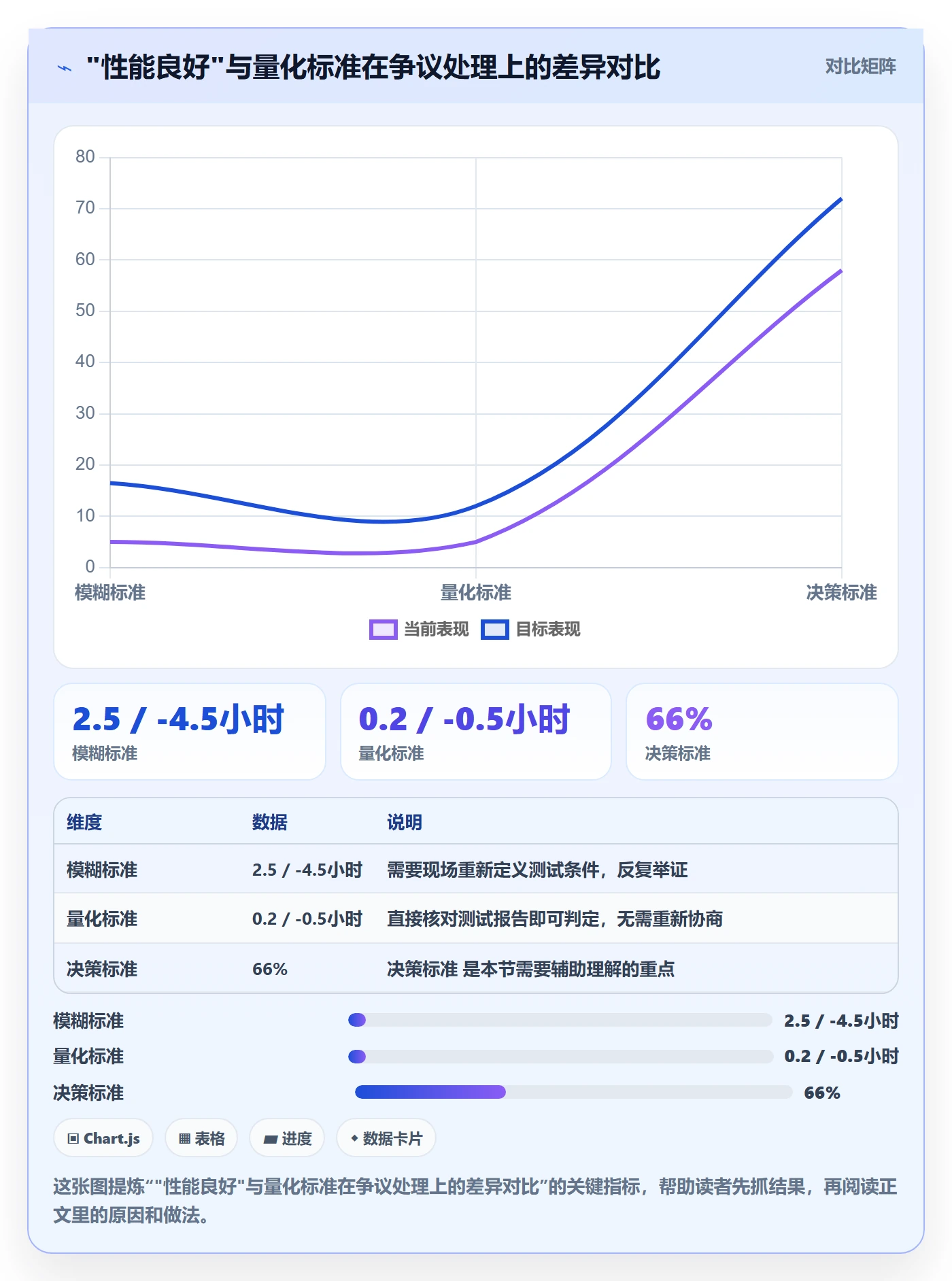This screenshot has height=1281, width=952.
Task: Click the bar icon in 进度 chip
Action: [270, 1139]
